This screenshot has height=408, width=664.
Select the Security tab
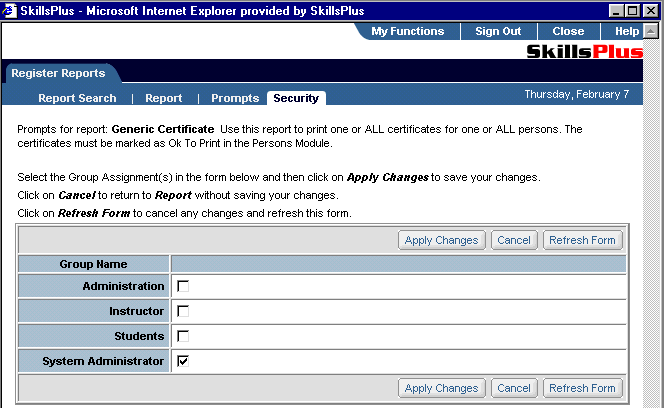coord(296,98)
